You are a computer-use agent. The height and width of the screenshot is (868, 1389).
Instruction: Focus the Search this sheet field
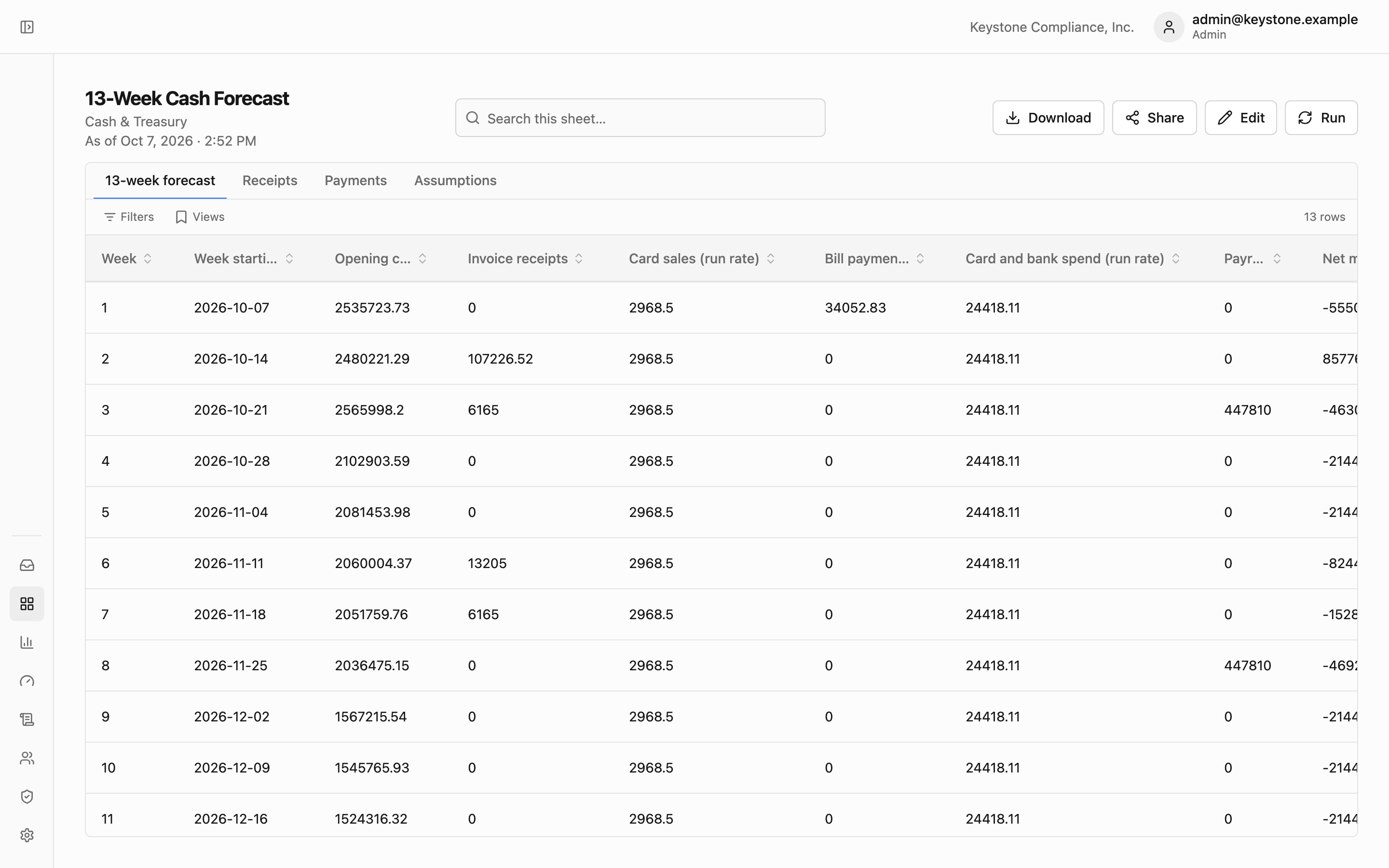[640, 118]
